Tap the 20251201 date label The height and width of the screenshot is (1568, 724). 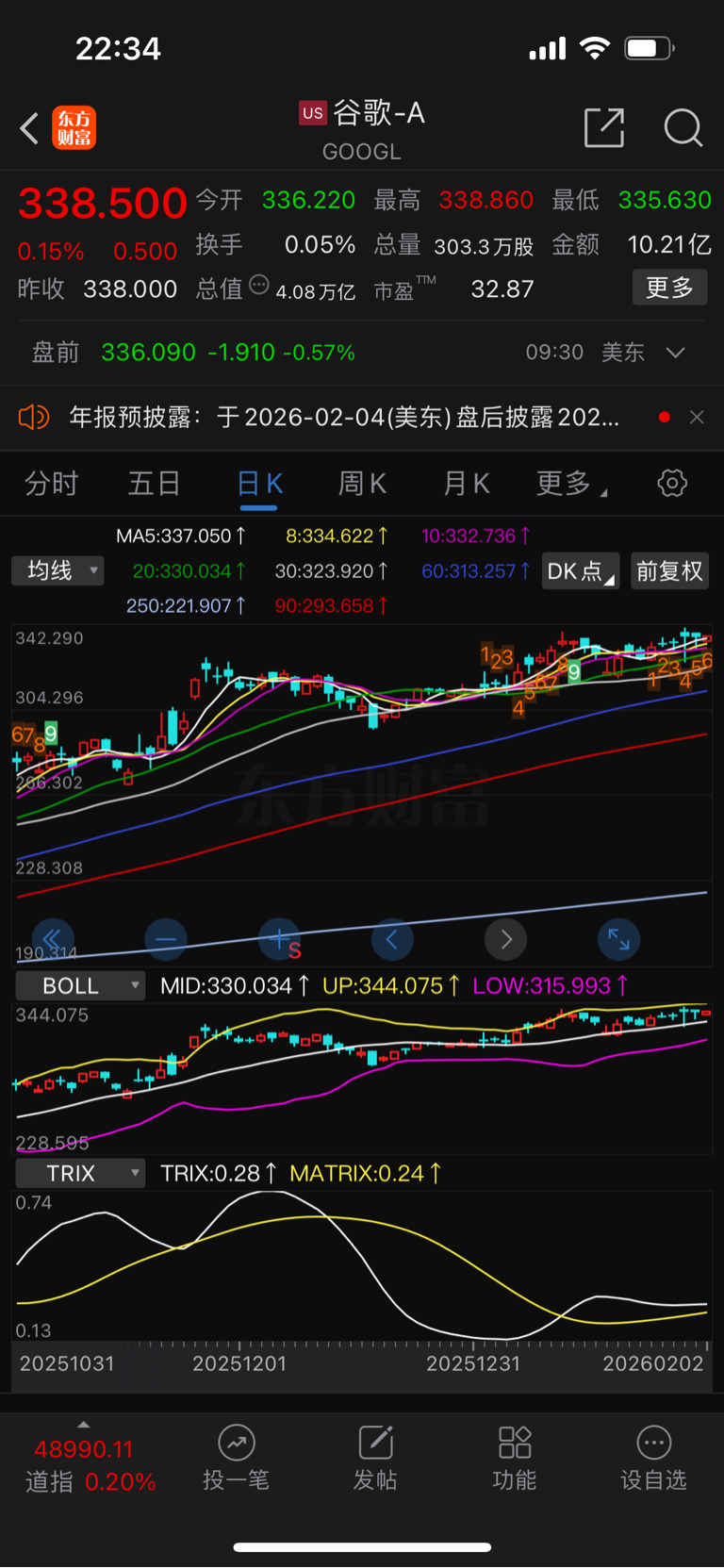tap(239, 1363)
